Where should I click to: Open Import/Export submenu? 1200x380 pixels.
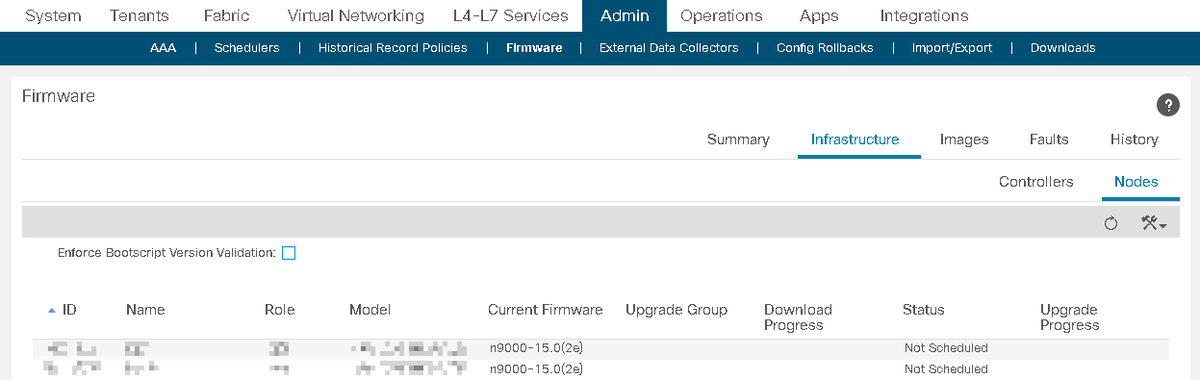click(952, 48)
